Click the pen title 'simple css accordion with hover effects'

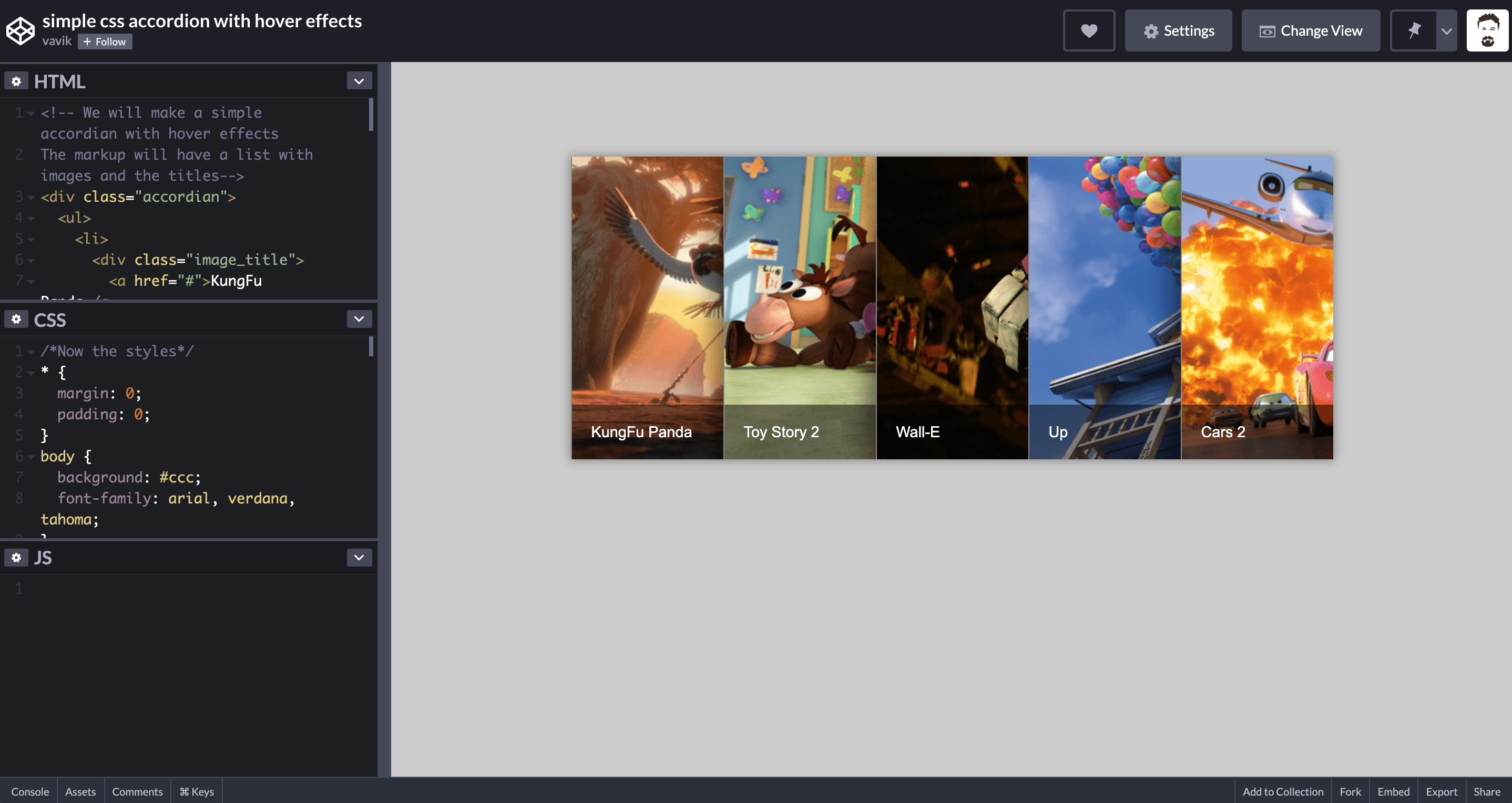(x=202, y=21)
